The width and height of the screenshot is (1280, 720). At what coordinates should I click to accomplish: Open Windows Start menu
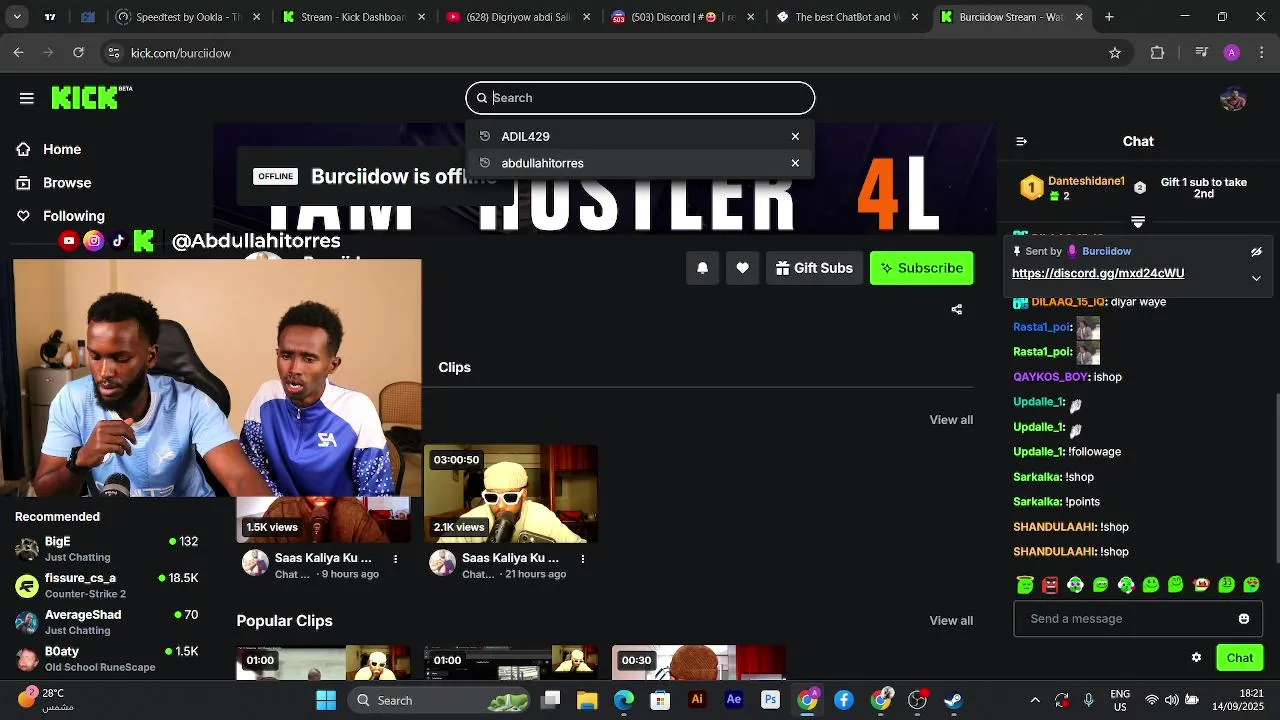click(326, 700)
